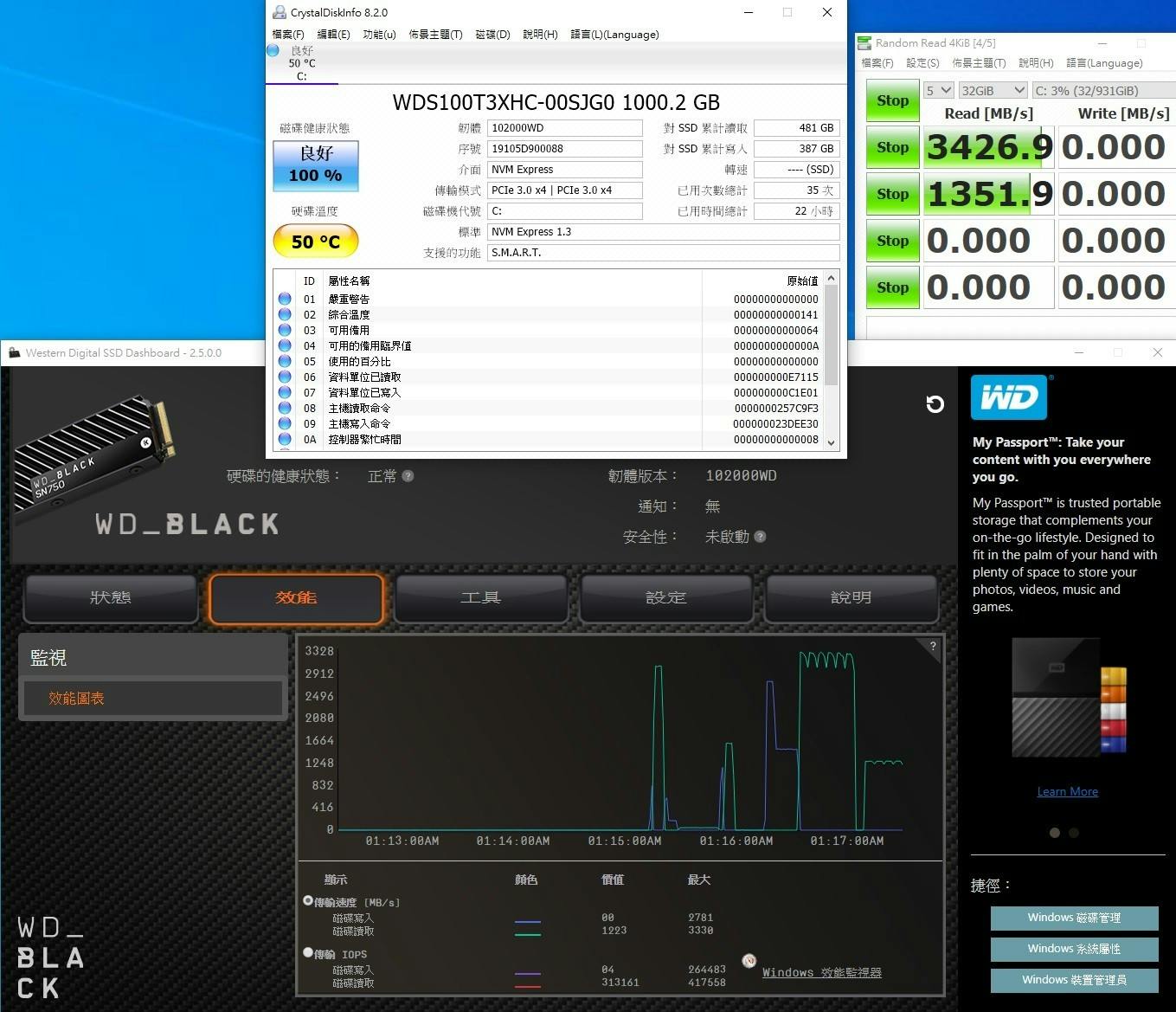Screen dimensions: 1176x1012
Task: Switch to the 工具 tab in WD Dashboard
Action: coord(481,597)
